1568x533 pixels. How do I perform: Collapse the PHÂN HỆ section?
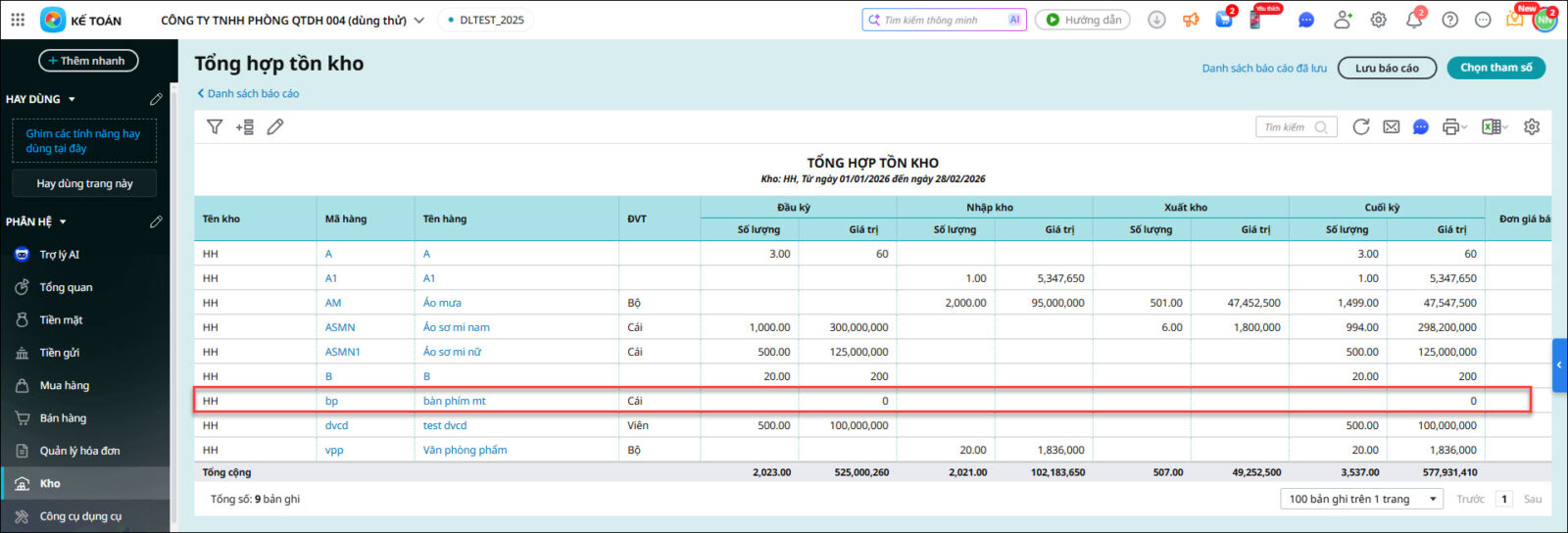pyautogui.click(x=63, y=221)
